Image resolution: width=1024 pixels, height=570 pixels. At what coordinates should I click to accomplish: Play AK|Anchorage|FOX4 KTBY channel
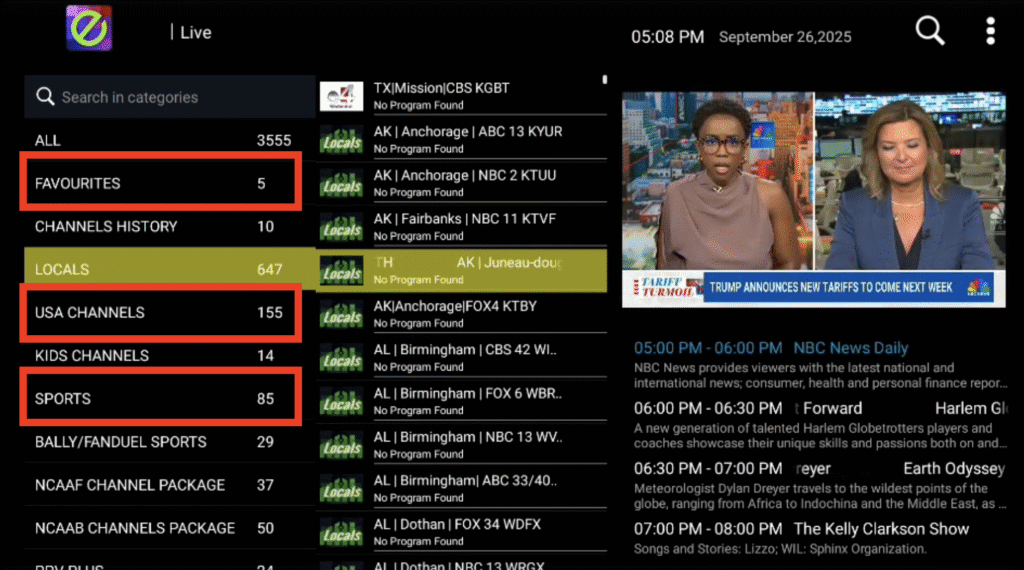point(462,315)
